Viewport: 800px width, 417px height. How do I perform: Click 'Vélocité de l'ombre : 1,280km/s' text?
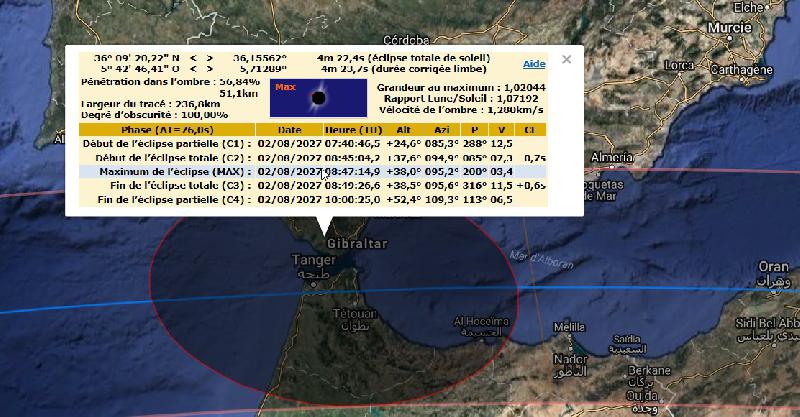(461, 110)
